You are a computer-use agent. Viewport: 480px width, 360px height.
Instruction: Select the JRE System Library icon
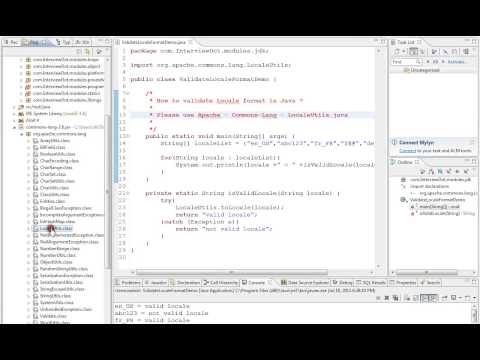click(x=21, y=114)
